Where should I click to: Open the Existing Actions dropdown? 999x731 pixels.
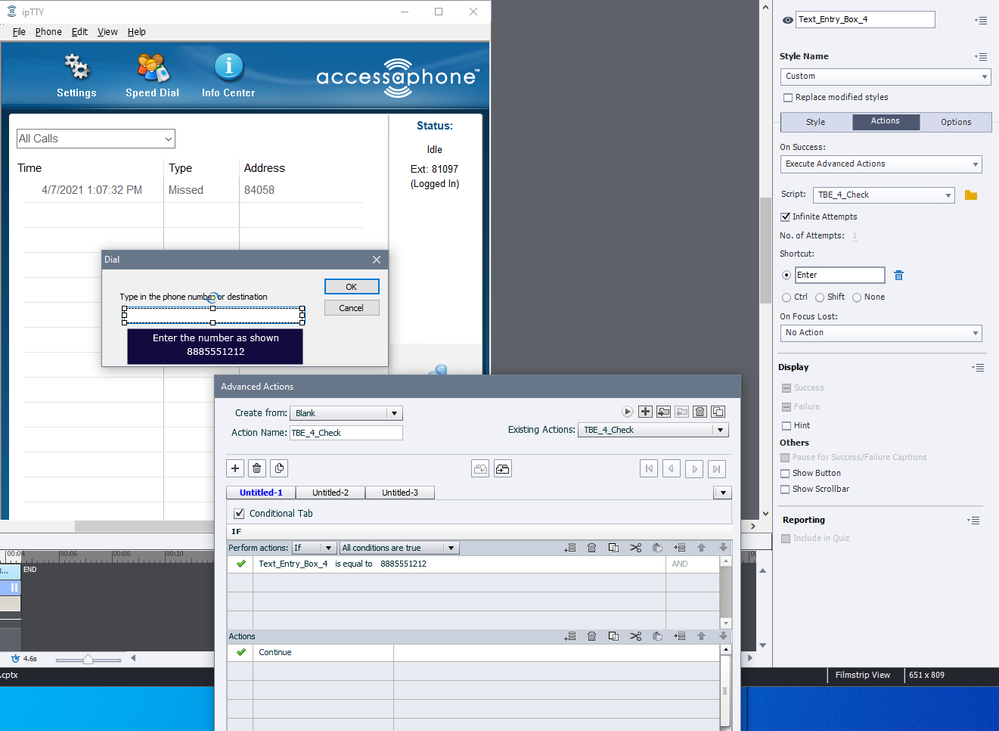pos(721,429)
